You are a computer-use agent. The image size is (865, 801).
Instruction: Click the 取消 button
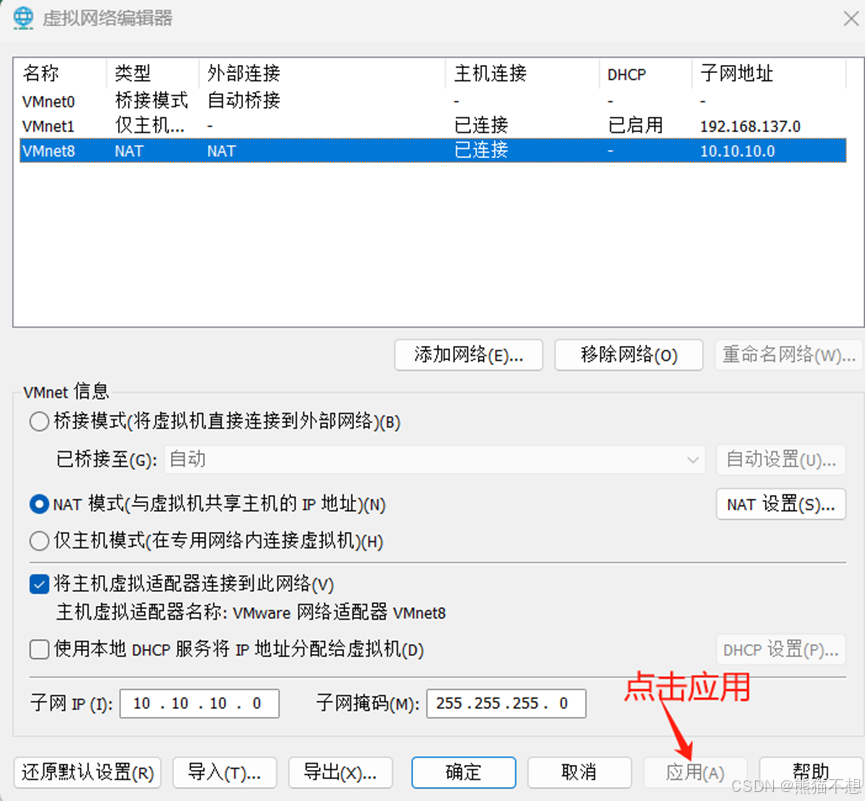pos(579,773)
